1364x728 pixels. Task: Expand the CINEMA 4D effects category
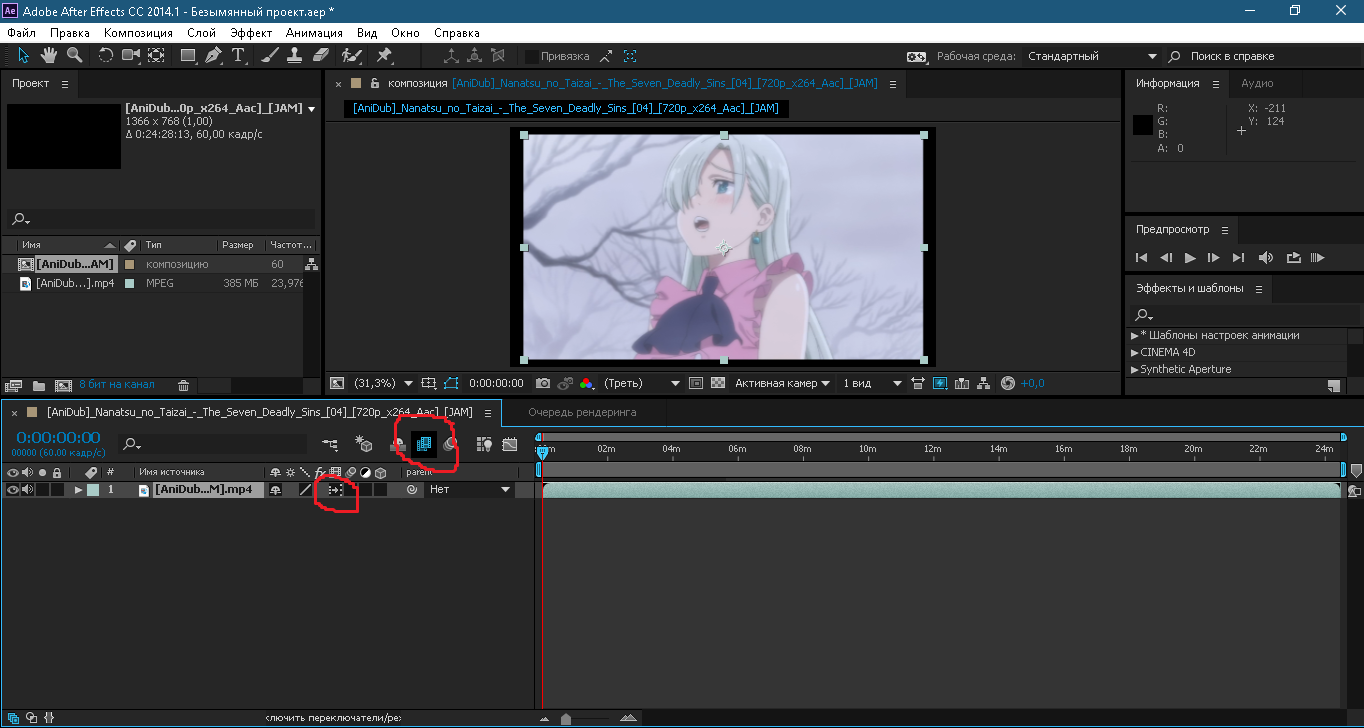pos(1135,352)
